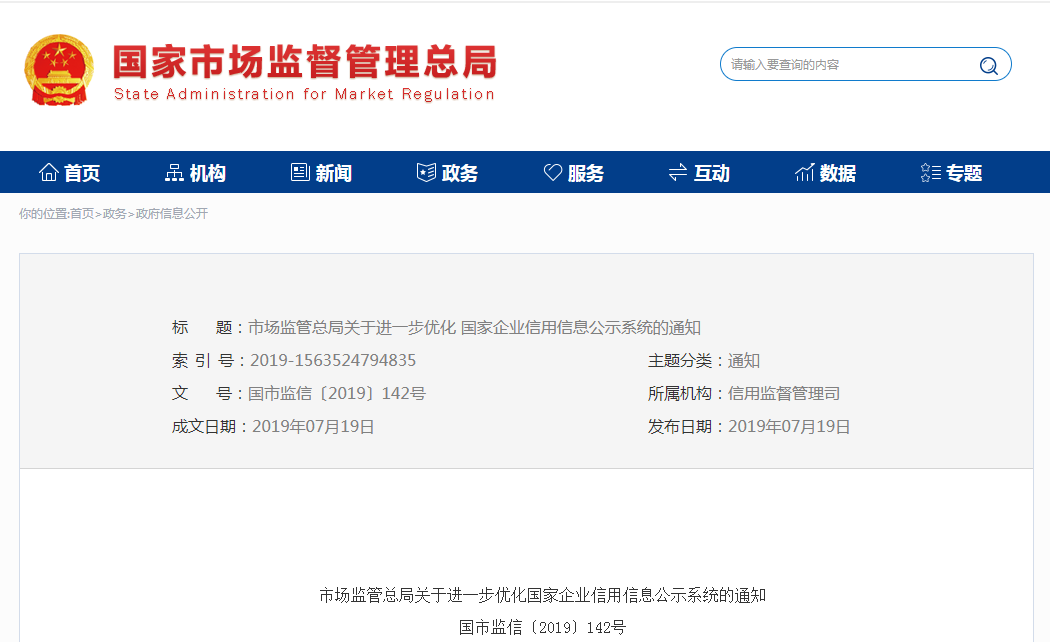1050x642 pixels.
Task: Click the organization chart icon beside 机构
Action: (174, 173)
